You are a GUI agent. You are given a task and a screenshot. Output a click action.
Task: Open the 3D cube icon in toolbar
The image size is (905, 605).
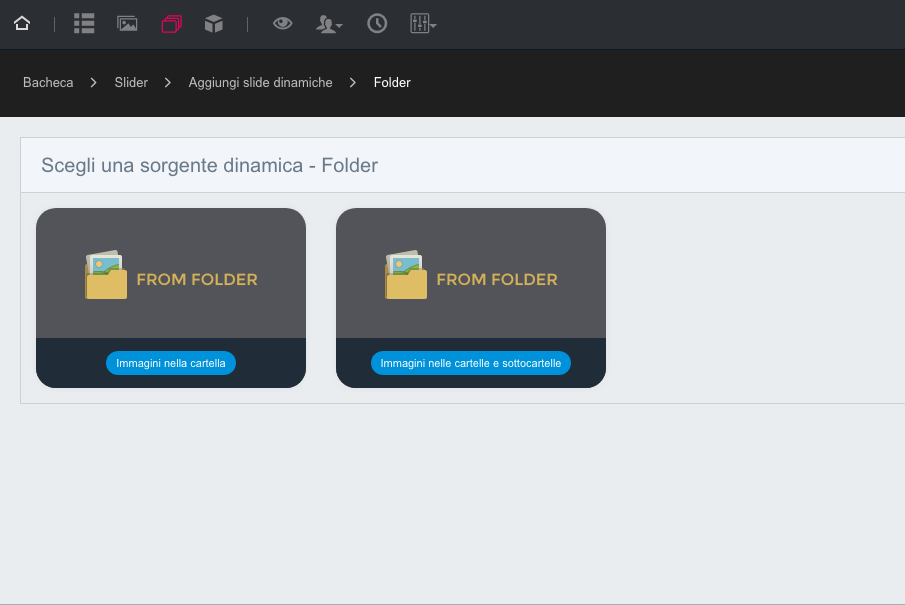[214, 24]
